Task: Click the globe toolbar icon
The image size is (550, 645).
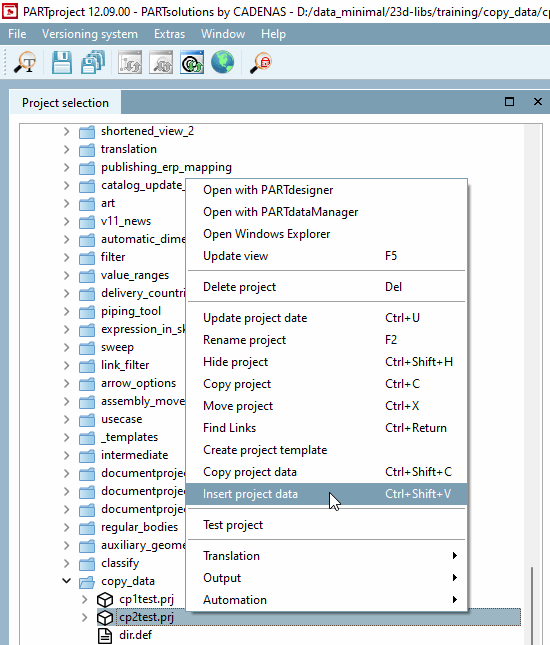Action: 223,63
